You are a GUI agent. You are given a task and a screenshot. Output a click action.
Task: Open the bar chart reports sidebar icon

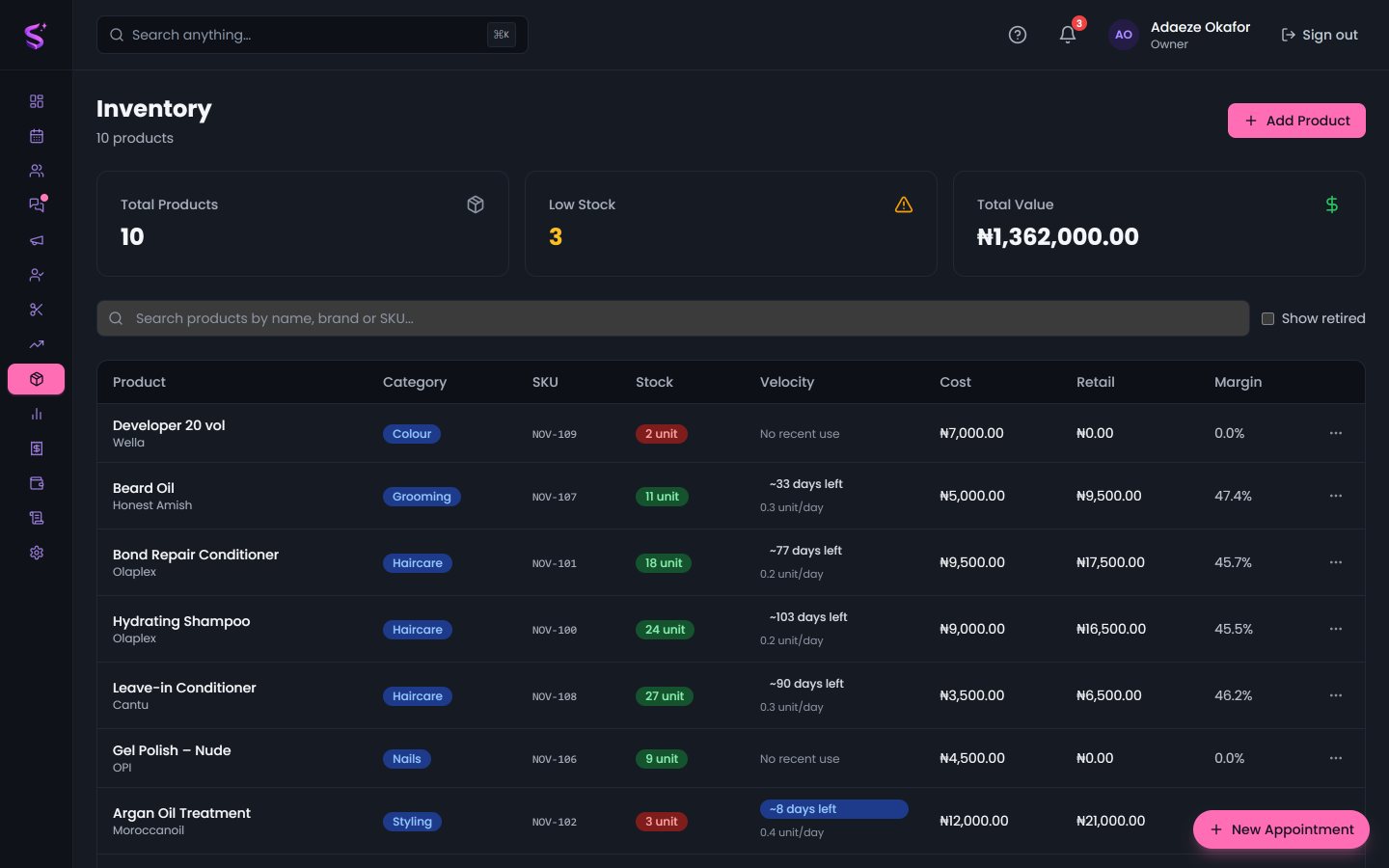(37, 414)
